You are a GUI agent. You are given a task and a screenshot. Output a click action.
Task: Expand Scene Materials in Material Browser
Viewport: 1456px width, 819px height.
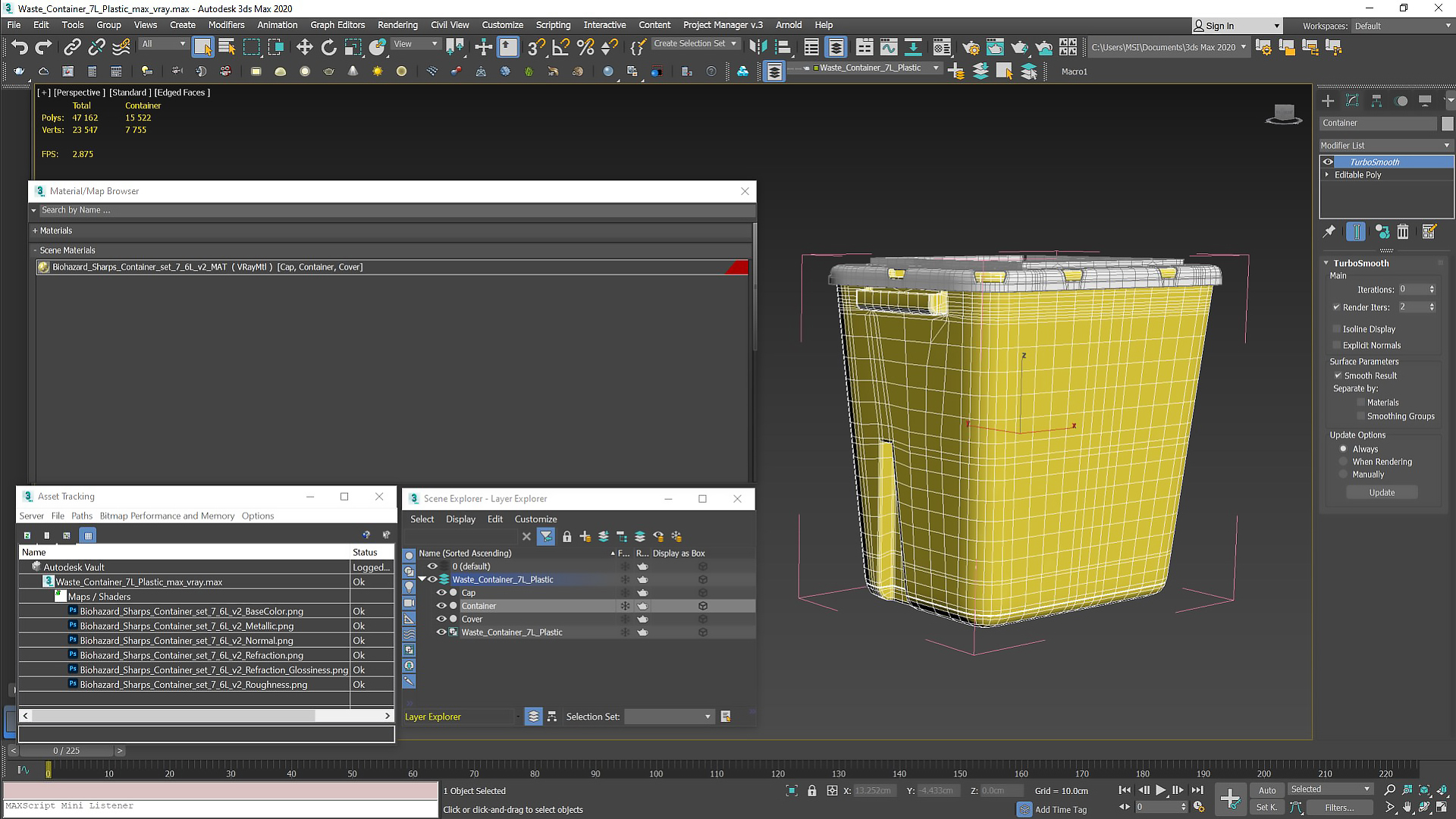point(34,249)
